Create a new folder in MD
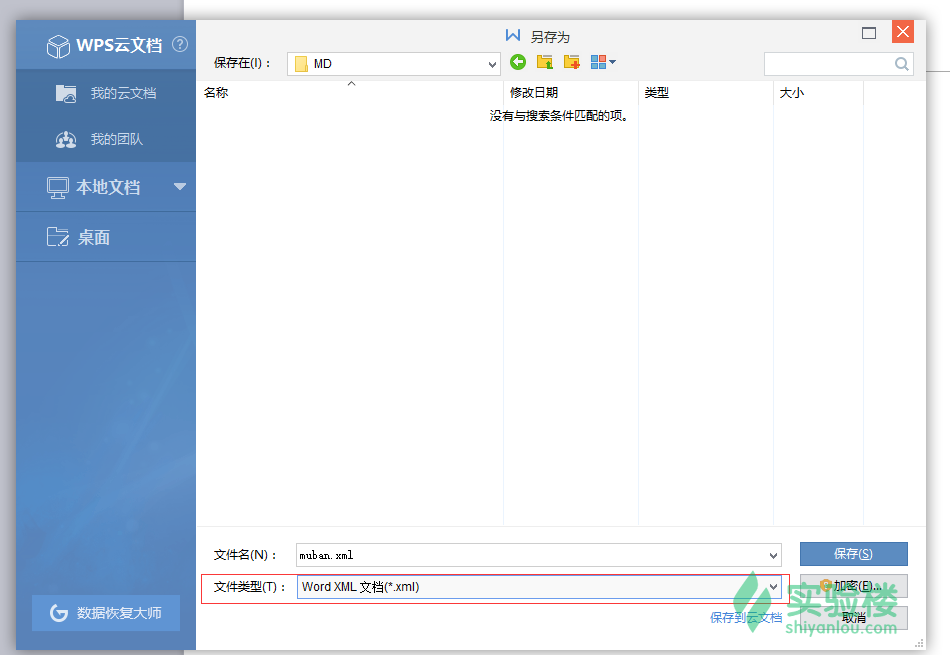This screenshot has height=655, width=950. point(571,61)
